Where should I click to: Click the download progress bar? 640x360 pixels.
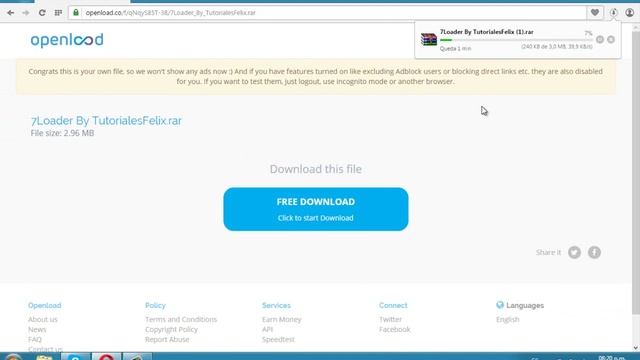pos(516,40)
